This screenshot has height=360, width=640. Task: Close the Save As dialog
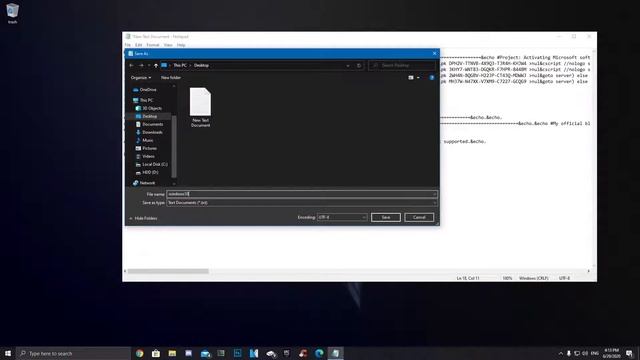(434, 53)
